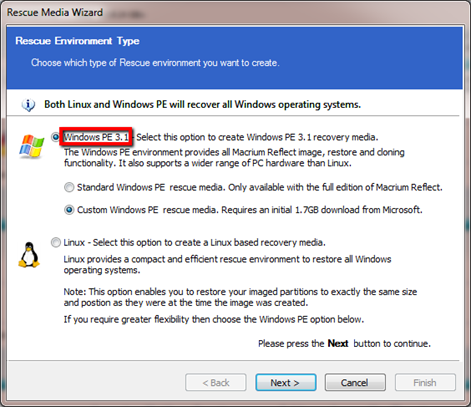Click the disabled < Back button

pos(216,382)
